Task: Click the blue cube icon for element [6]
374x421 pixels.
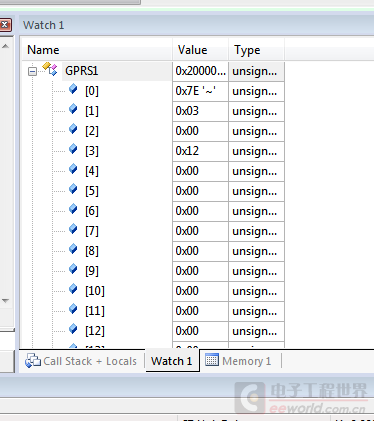Action: pos(73,209)
